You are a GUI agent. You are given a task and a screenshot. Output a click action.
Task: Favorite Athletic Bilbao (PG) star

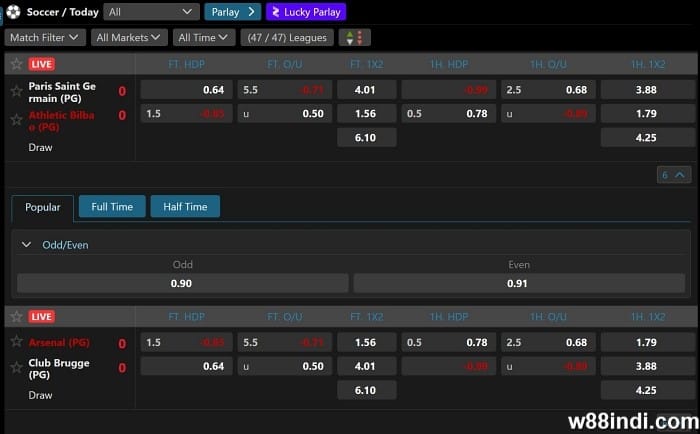click(17, 120)
